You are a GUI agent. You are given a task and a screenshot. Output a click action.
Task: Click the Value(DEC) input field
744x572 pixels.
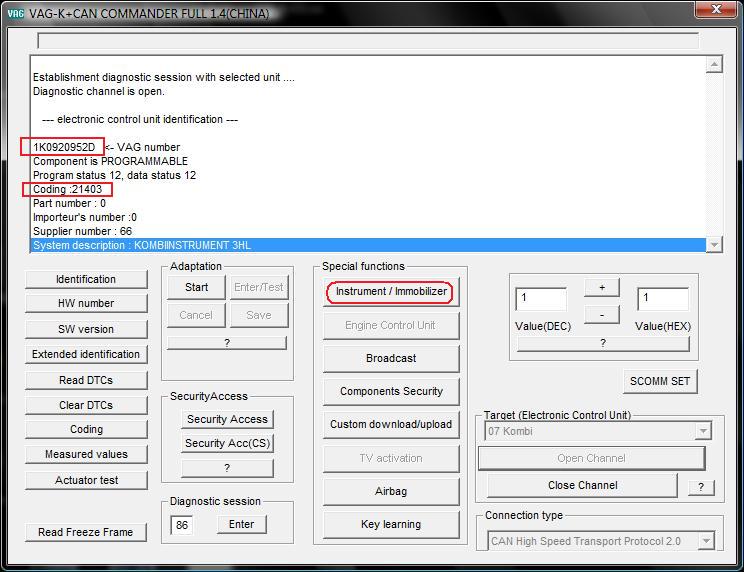pos(541,300)
